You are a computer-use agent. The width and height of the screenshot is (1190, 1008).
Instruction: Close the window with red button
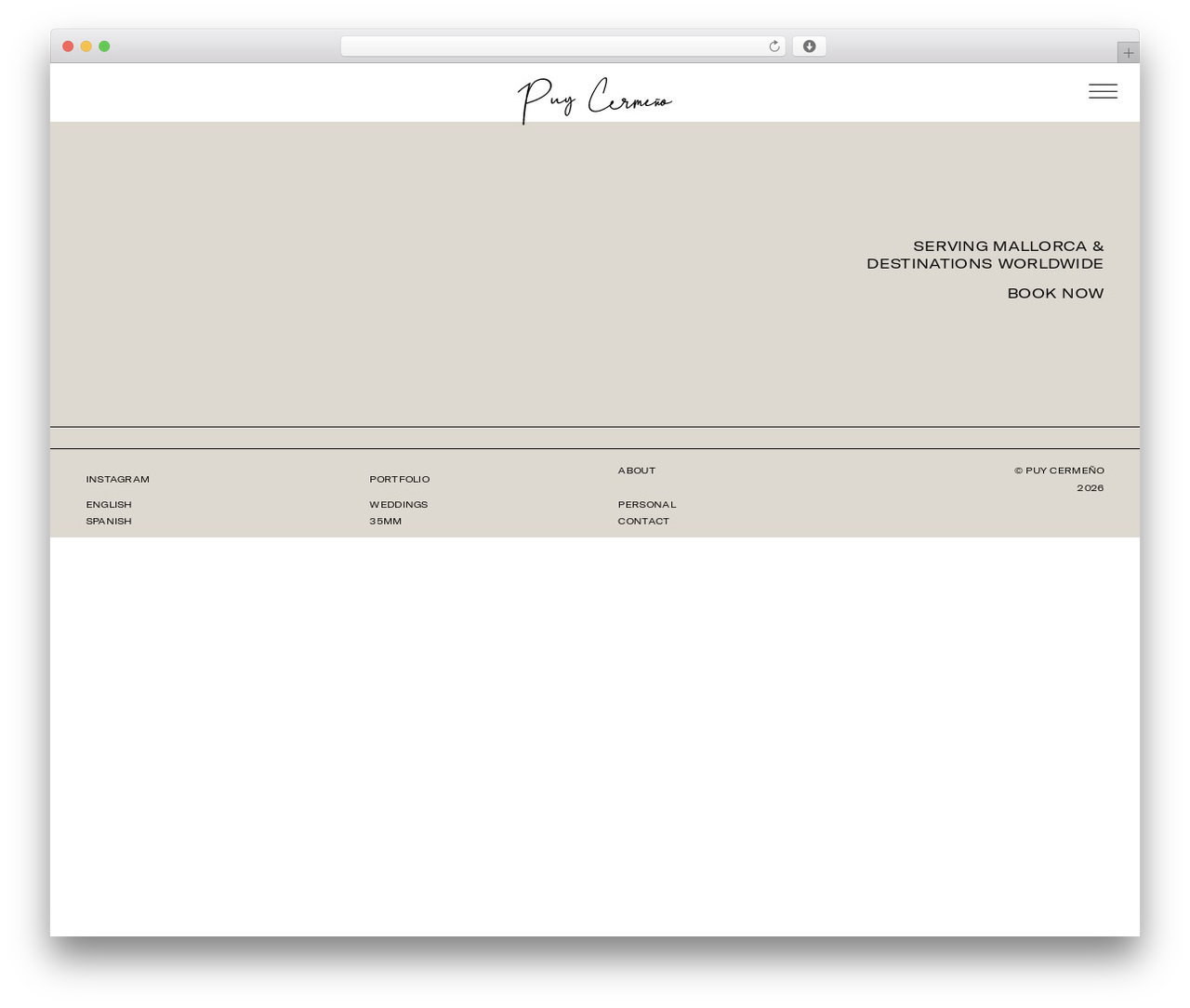[68, 46]
